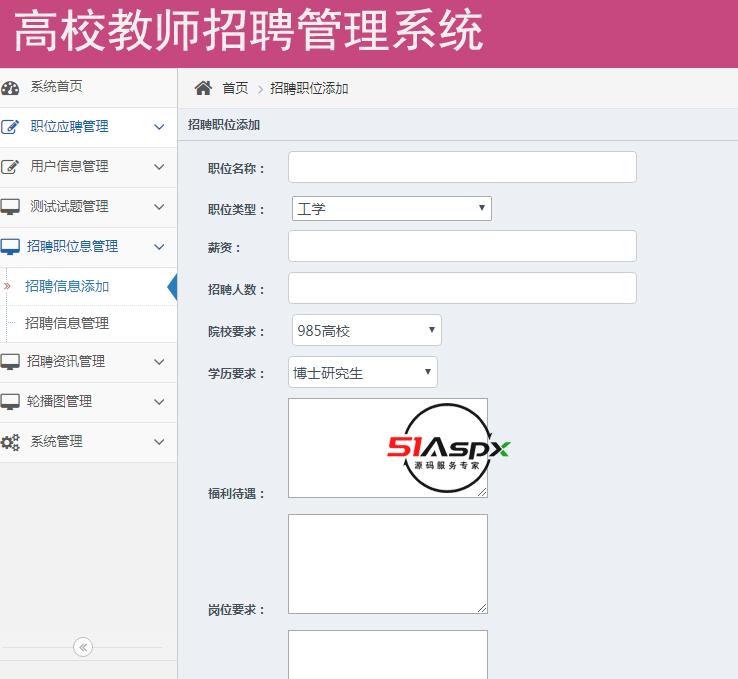
Task: Click the edit icon next to 用户信息管理
Action: coord(10,167)
